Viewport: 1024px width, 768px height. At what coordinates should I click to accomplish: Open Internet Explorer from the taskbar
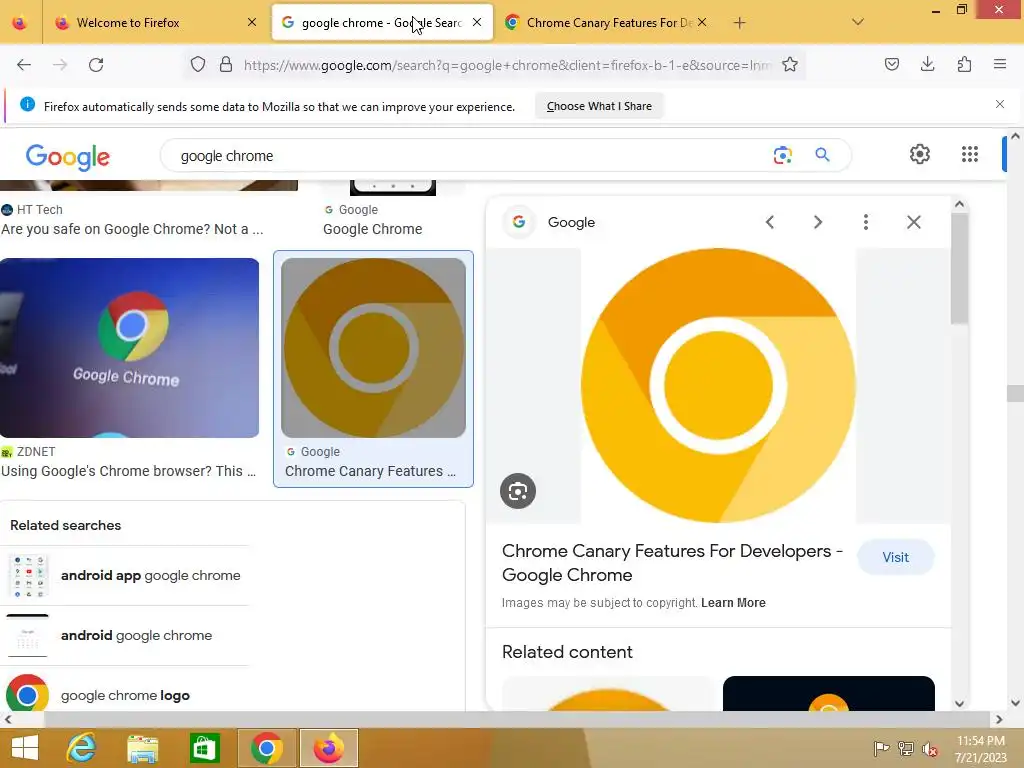[x=81, y=748]
